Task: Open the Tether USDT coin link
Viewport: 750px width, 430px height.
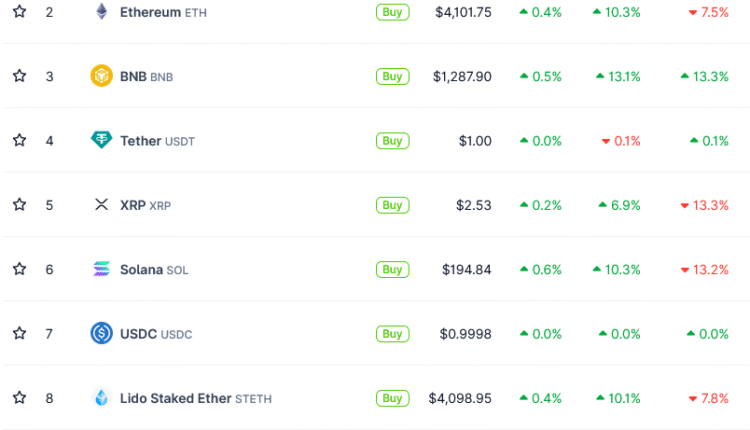Action: click(157, 141)
